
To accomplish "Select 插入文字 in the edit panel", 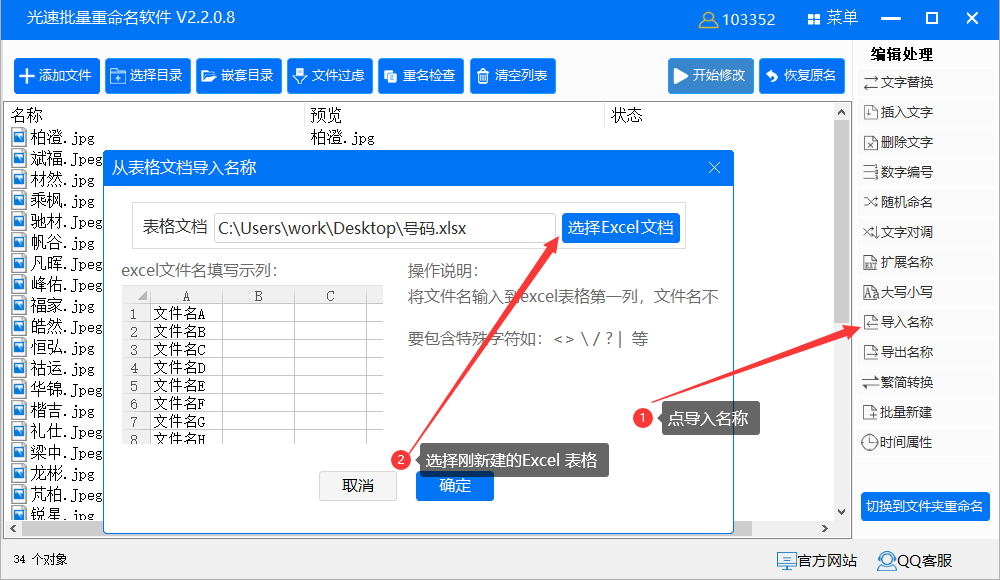I will point(899,112).
